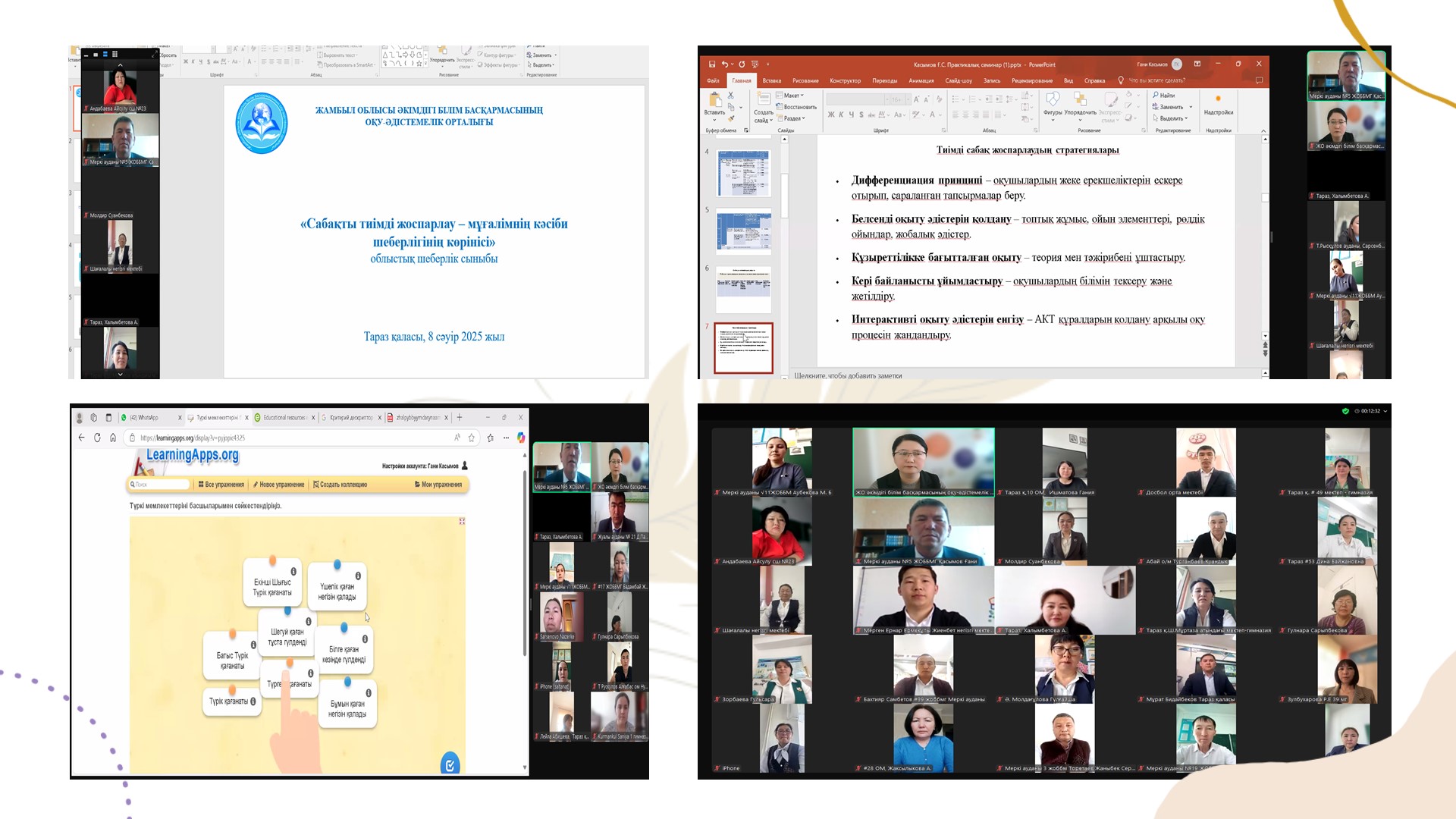The image size is (1456, 819).
Task: Align text left in Абзац group
Action: point(955,115)
